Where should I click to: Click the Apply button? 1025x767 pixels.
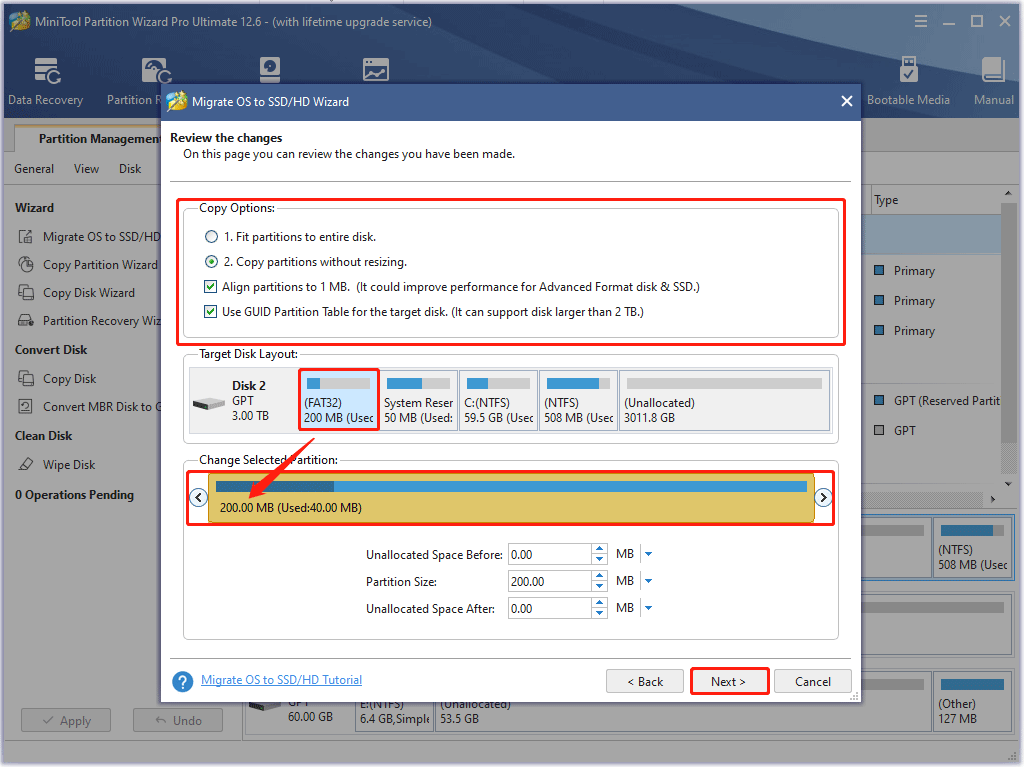tap(66, 721)
